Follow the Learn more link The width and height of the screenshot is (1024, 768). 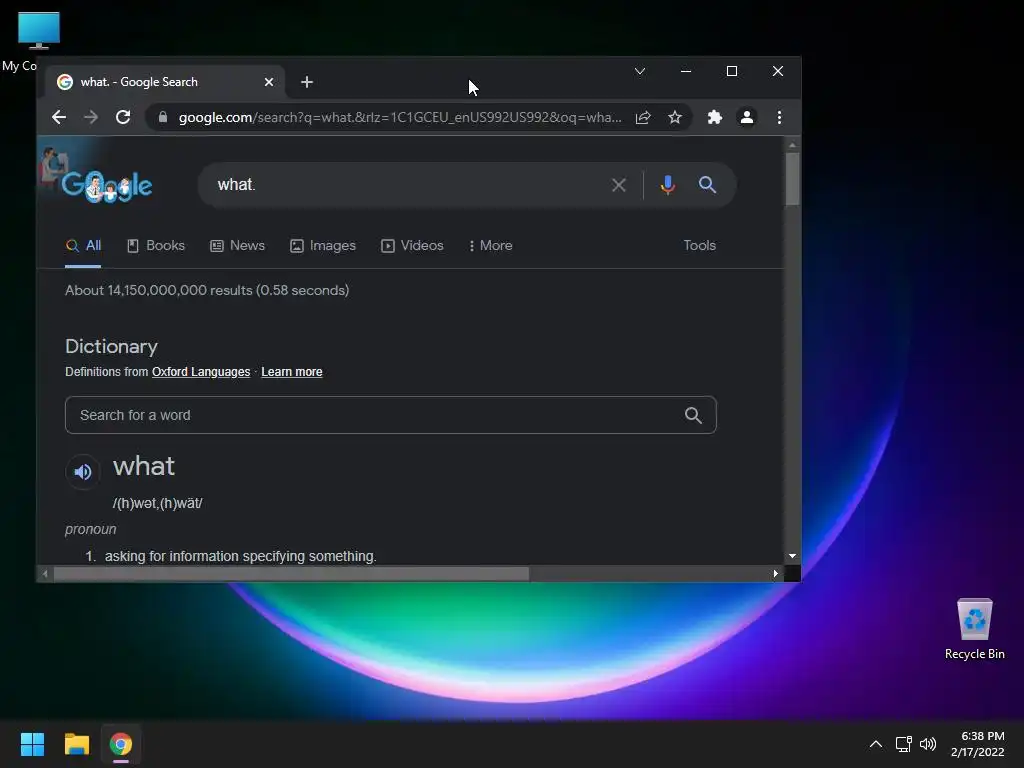[x=292, y=372]
